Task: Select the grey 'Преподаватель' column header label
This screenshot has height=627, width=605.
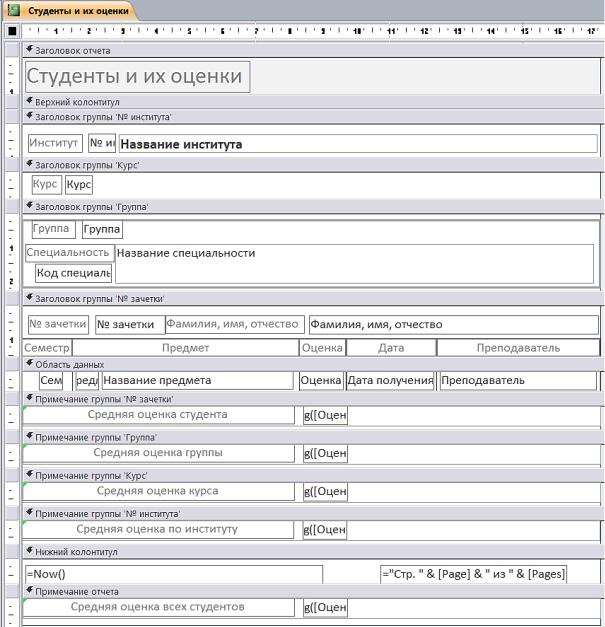Action: tap(518, 348)
